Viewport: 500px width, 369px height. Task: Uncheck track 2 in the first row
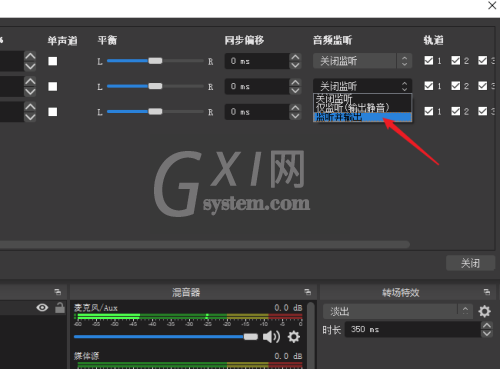(x=456, y=60)
